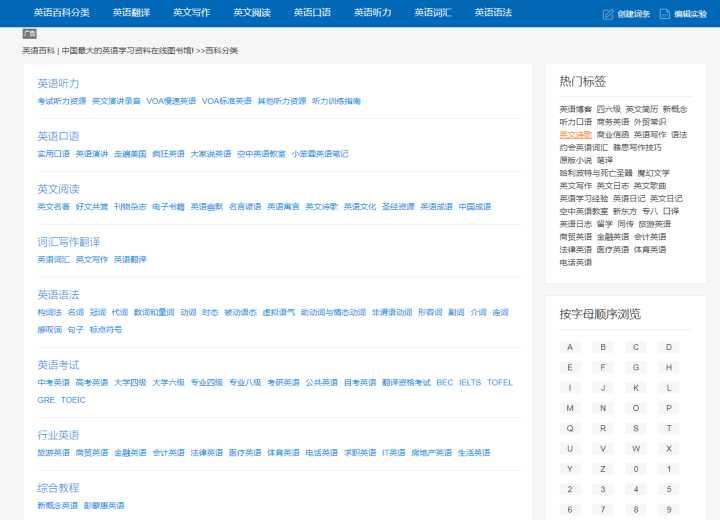Open the 英语听力 section heading
The width and height of the screenshot is (720, 520).
58,84
